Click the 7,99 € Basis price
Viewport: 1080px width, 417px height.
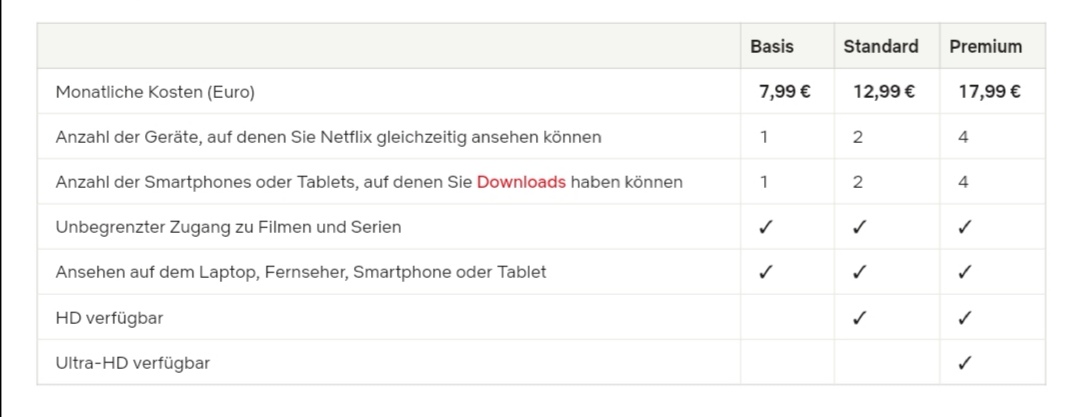[x=785, y=92]
